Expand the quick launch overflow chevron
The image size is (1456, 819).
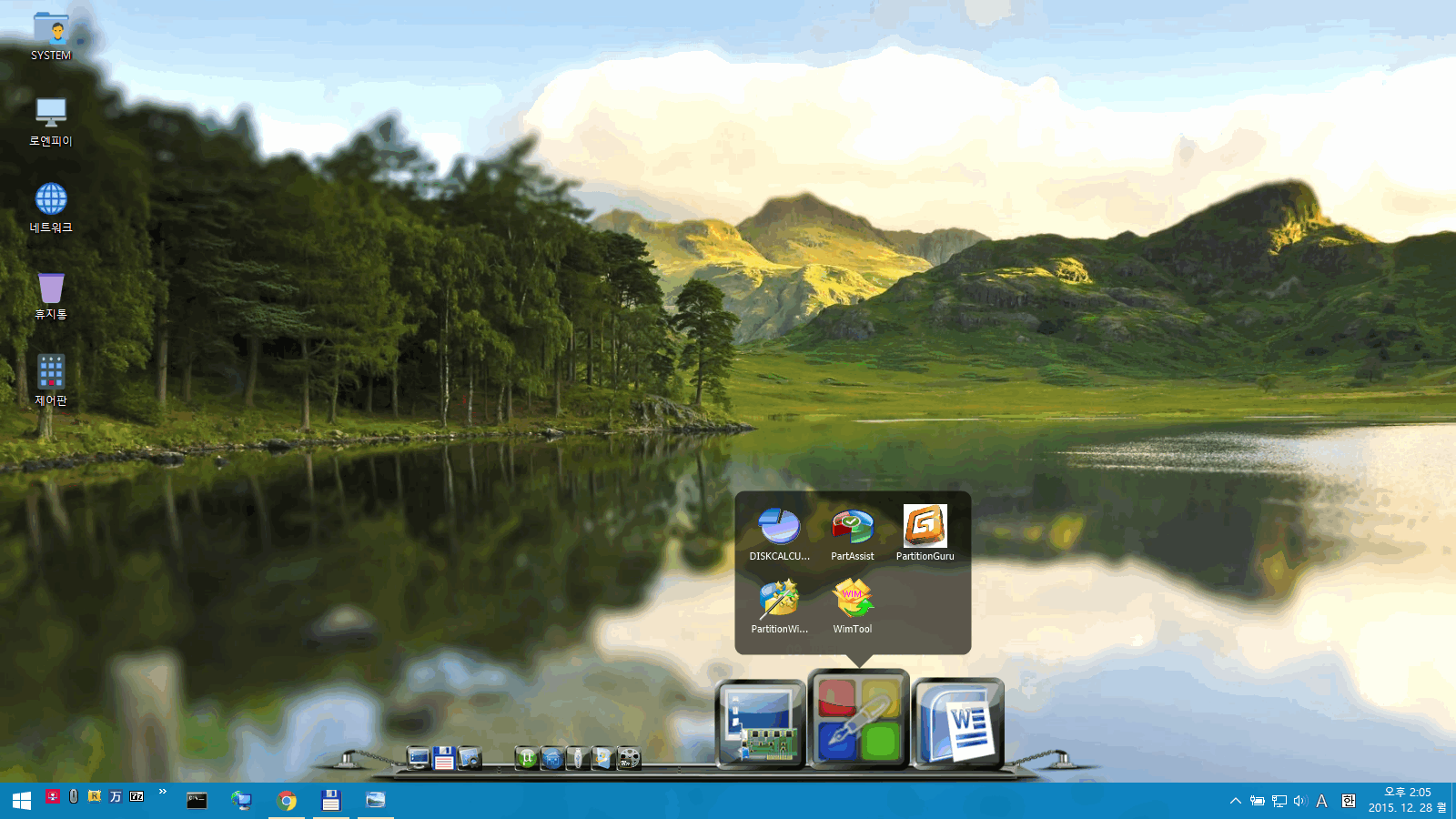click(x=163, y=792)
